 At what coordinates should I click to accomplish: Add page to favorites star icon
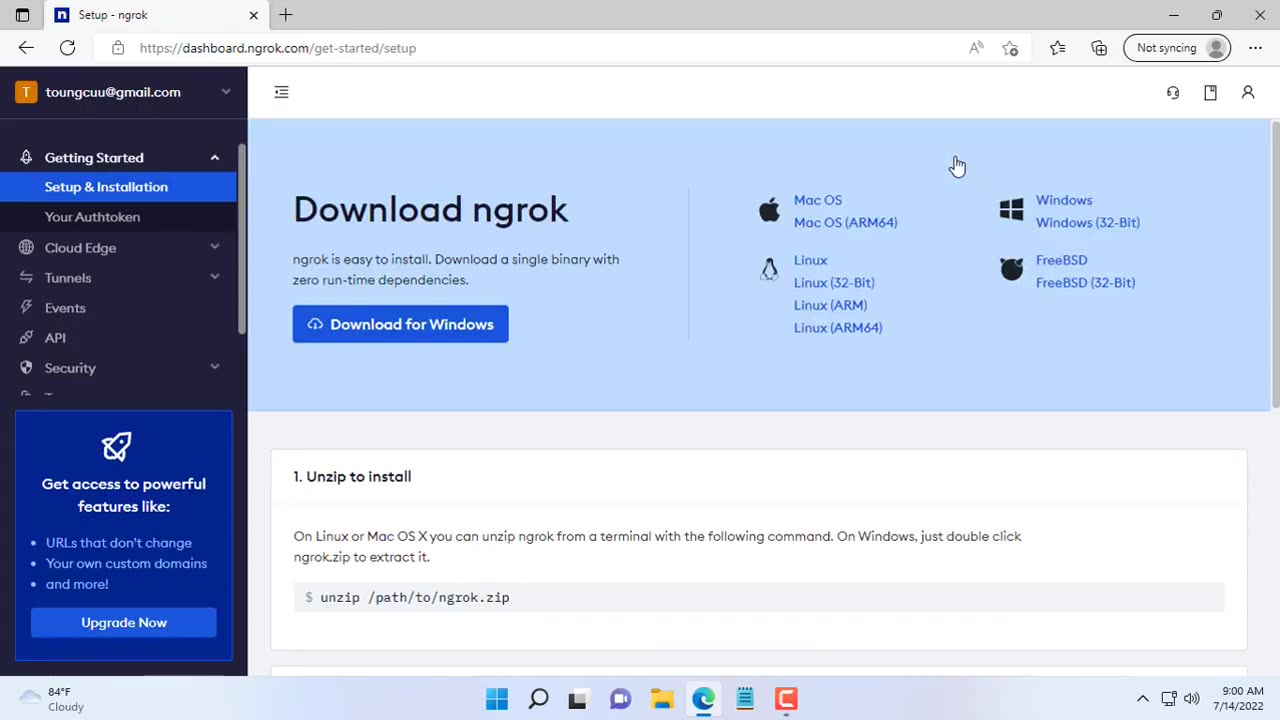point(1010,48)
